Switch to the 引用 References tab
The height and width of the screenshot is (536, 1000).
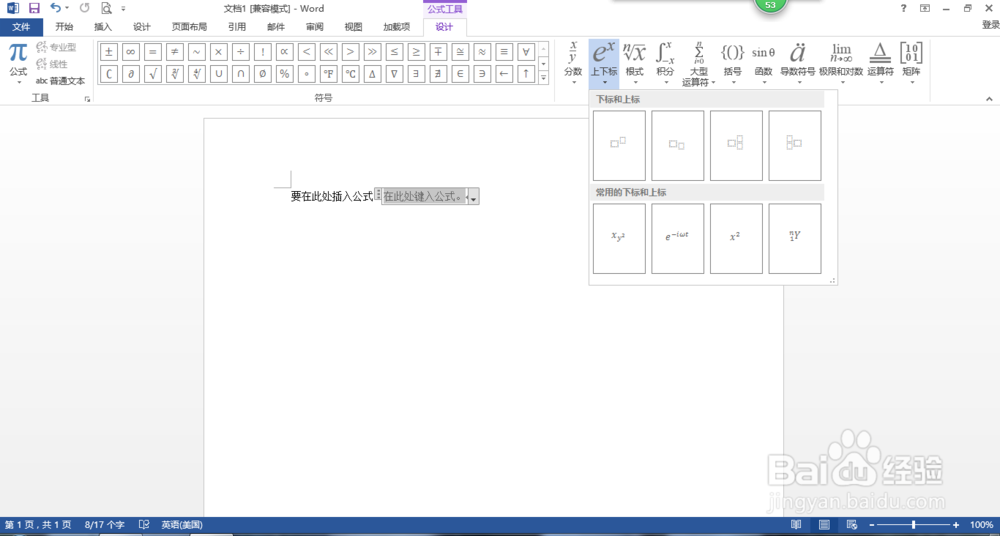[x=237, y=27]
